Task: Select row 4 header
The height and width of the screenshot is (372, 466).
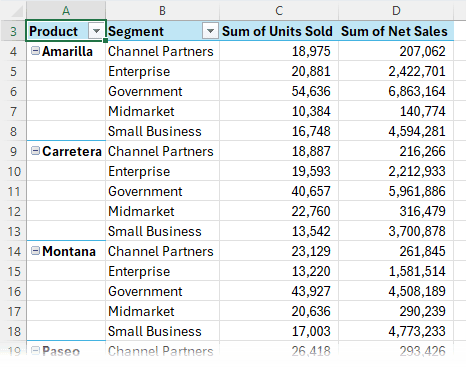Action: 13,51
